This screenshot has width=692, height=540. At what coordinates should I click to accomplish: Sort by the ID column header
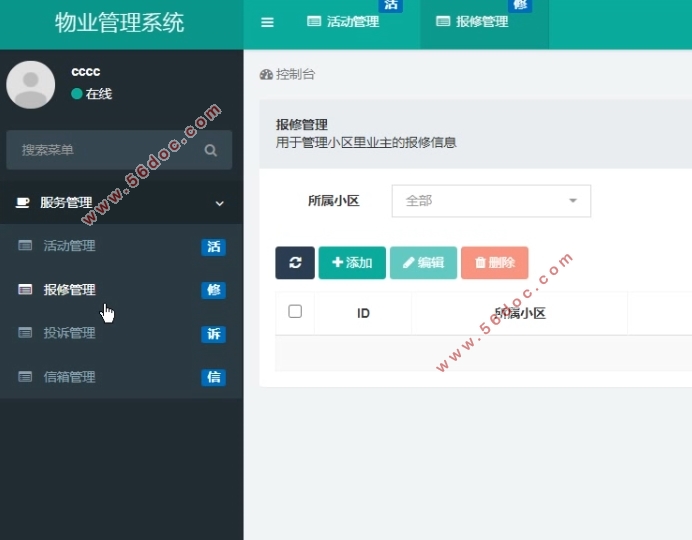pyautogui.click(x=363, y=313)
